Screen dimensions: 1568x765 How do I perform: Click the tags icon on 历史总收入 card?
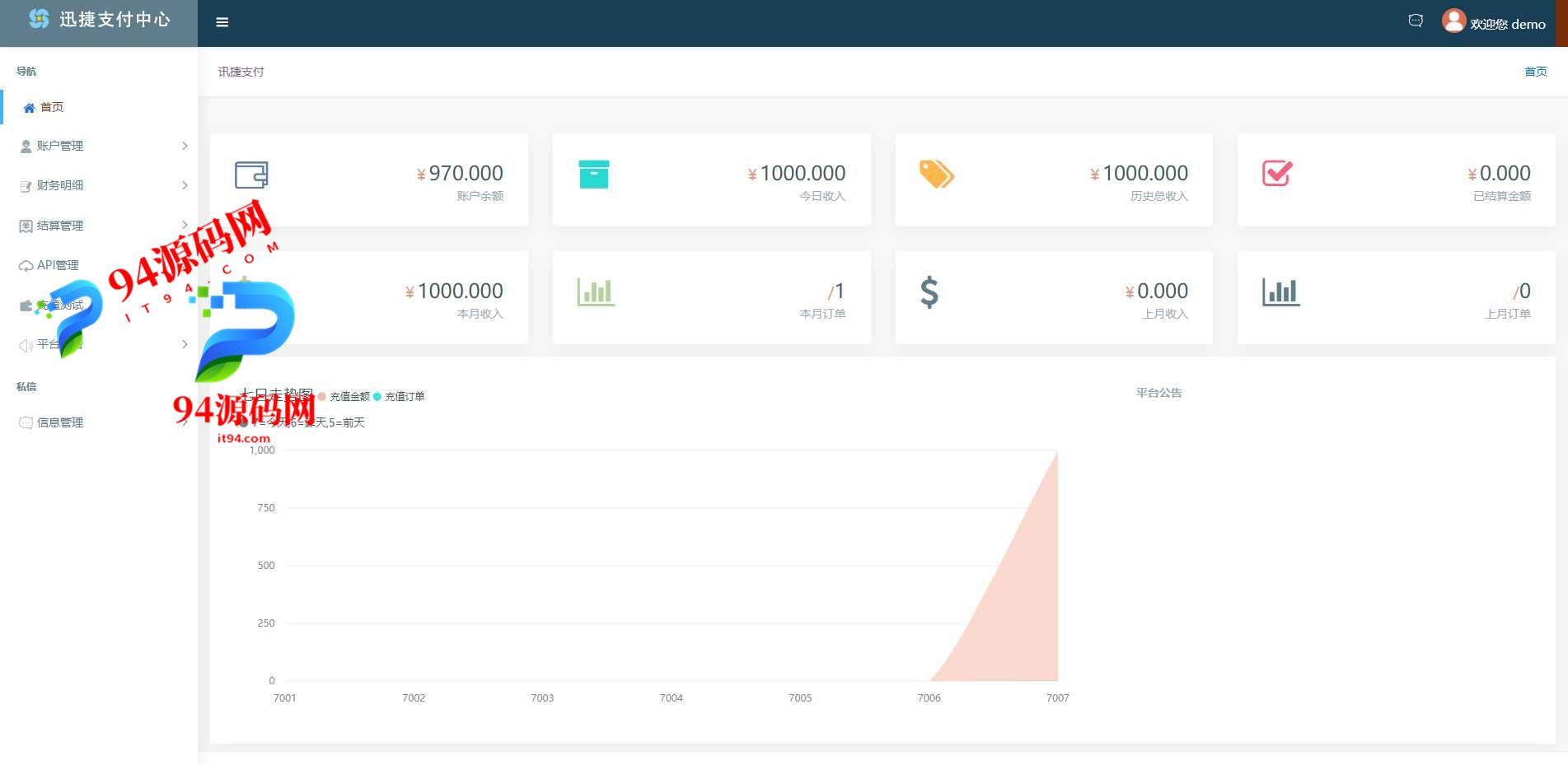936,174
